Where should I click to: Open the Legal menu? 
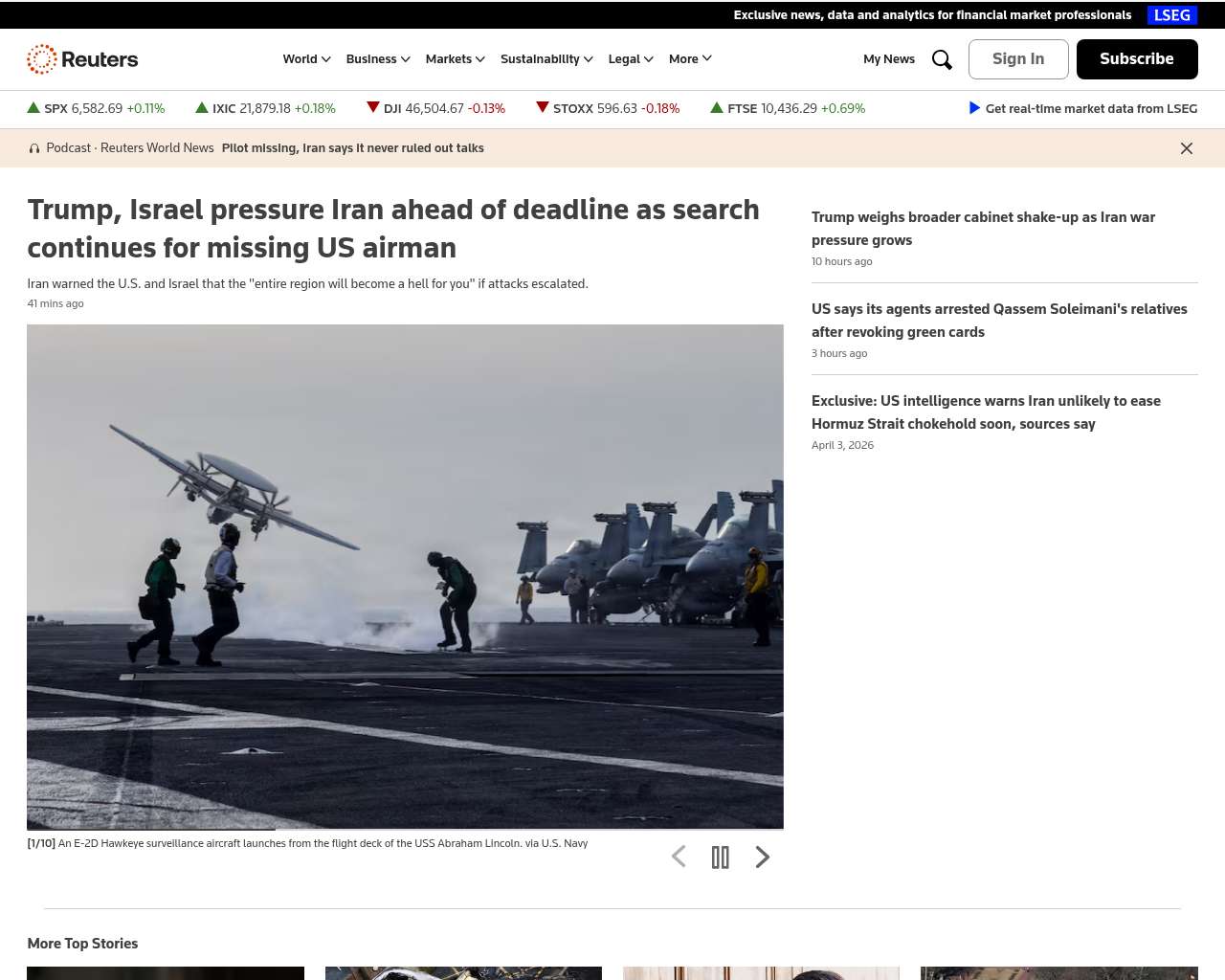pos(631,59)
